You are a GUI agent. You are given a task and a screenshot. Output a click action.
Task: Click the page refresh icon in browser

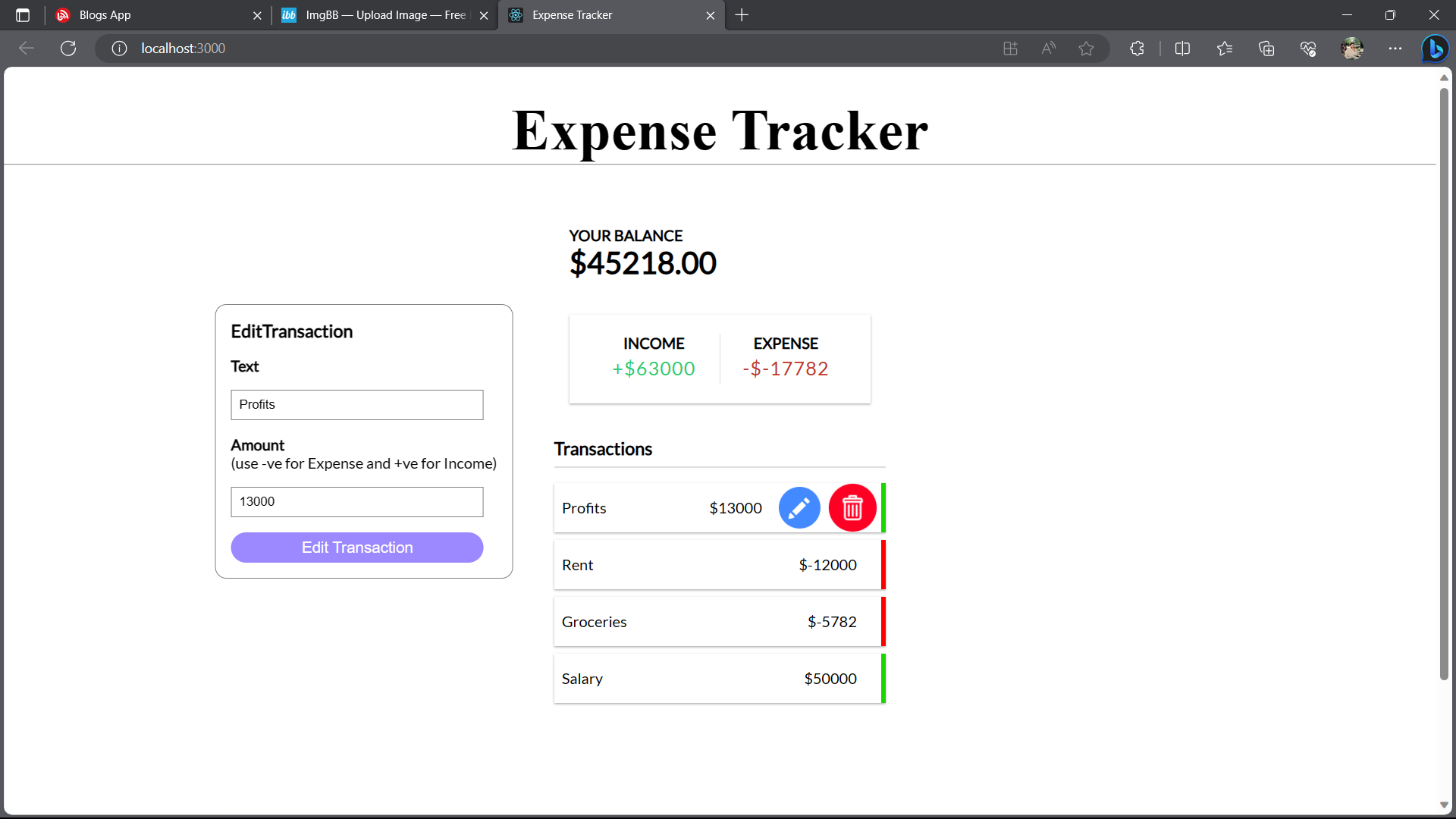coord(68,48)
